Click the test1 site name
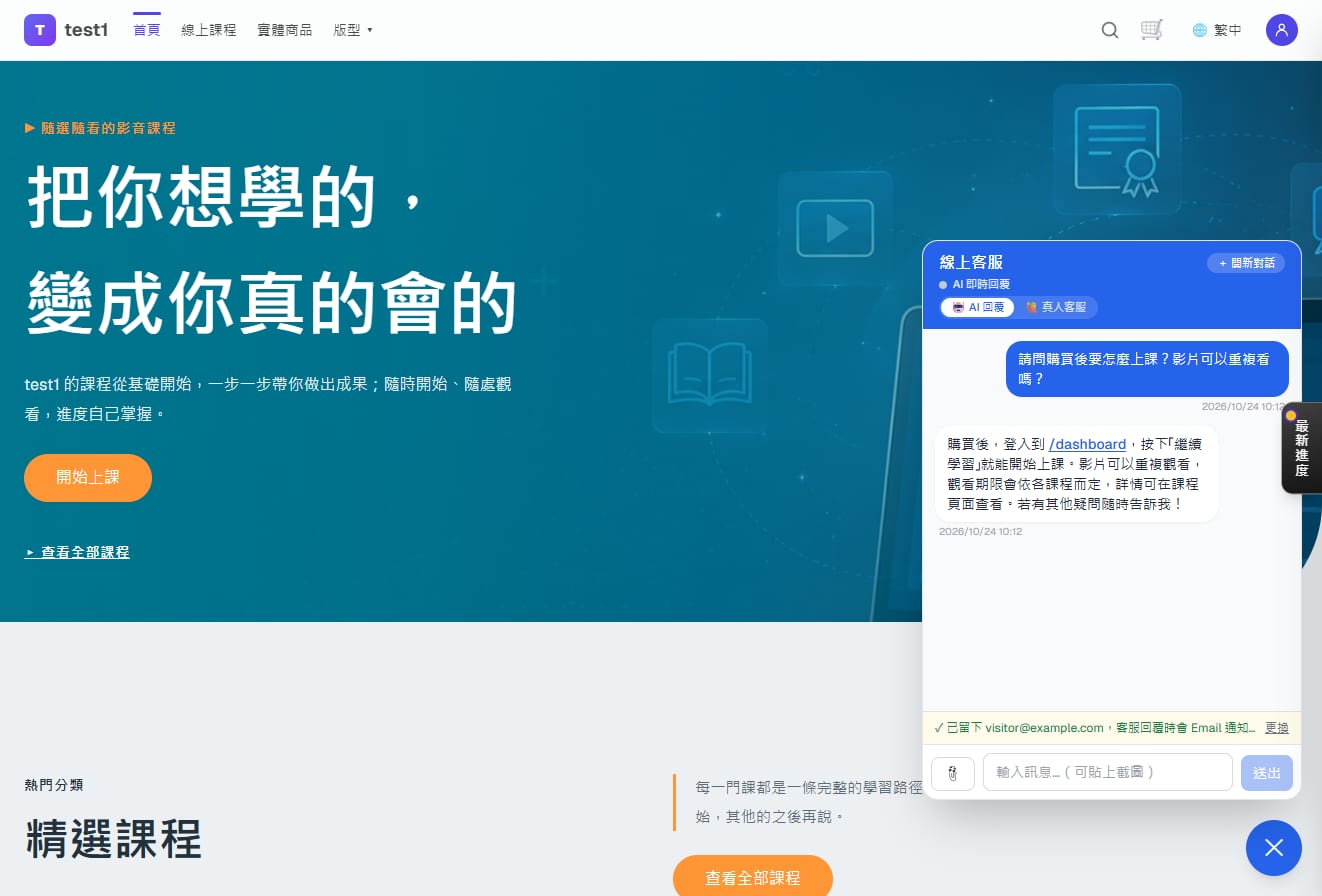 coord(86,30)
